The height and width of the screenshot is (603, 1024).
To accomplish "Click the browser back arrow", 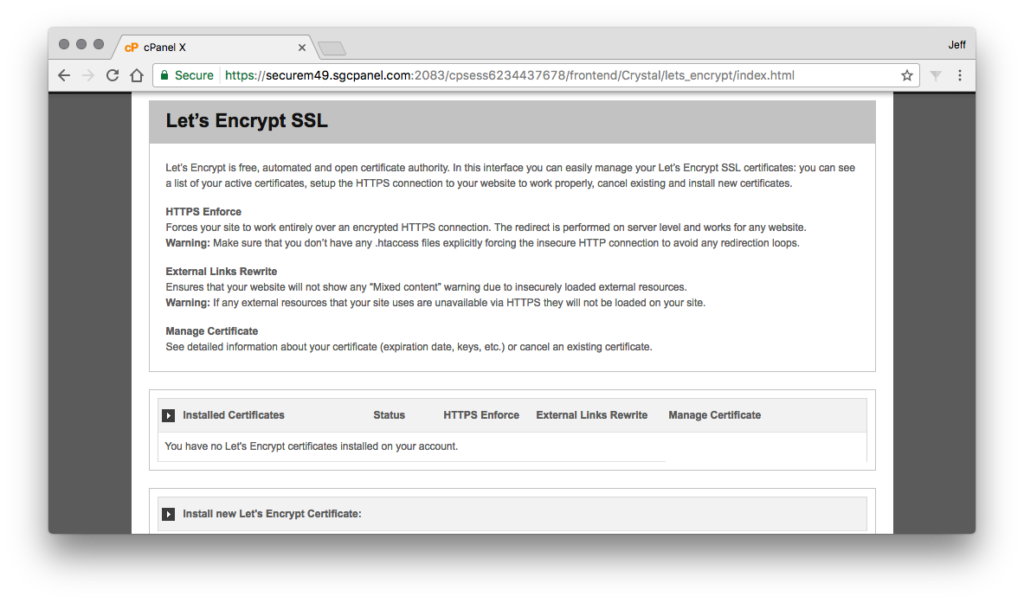I will [64, 75].
